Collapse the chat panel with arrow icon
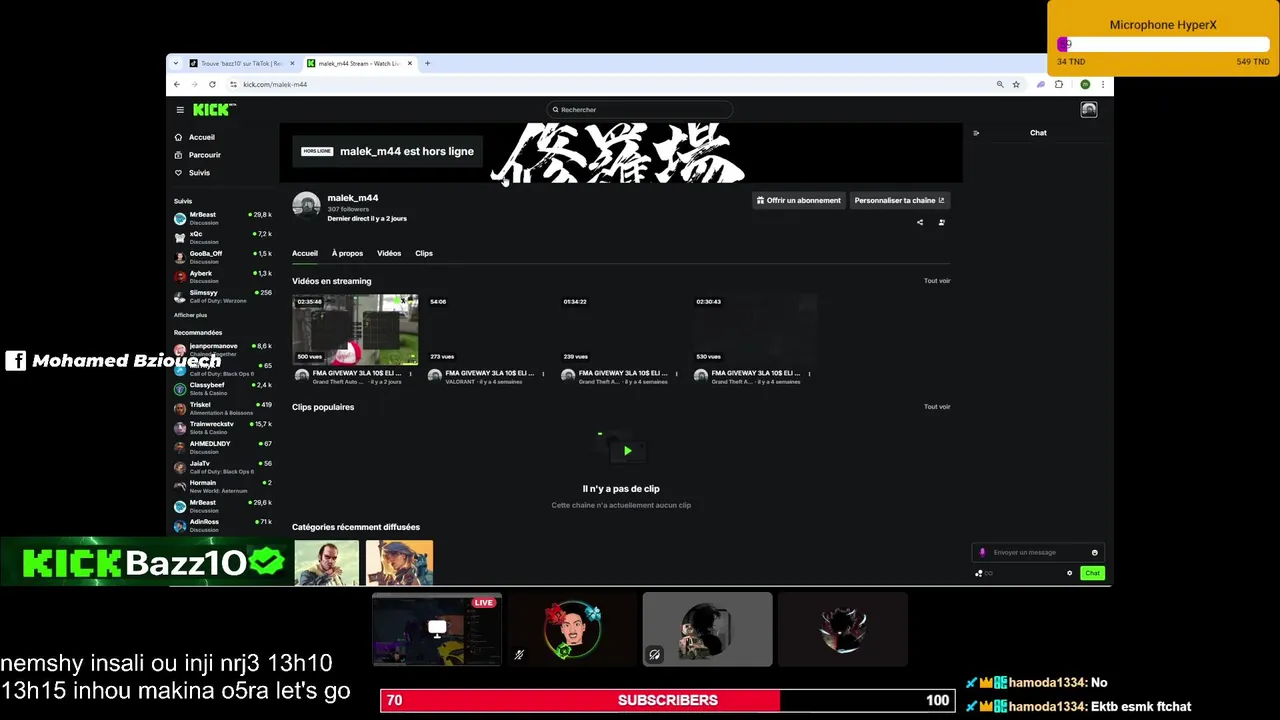Viewport: 1280px width, 720px height. coord(976,133)
